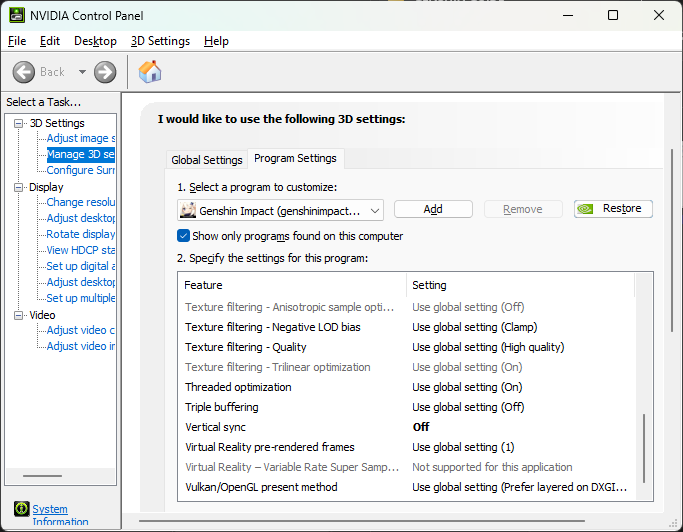Click the main panel horizontal scrollbar
The height and width of the screenshot is (532, 683).
point(362,520)
